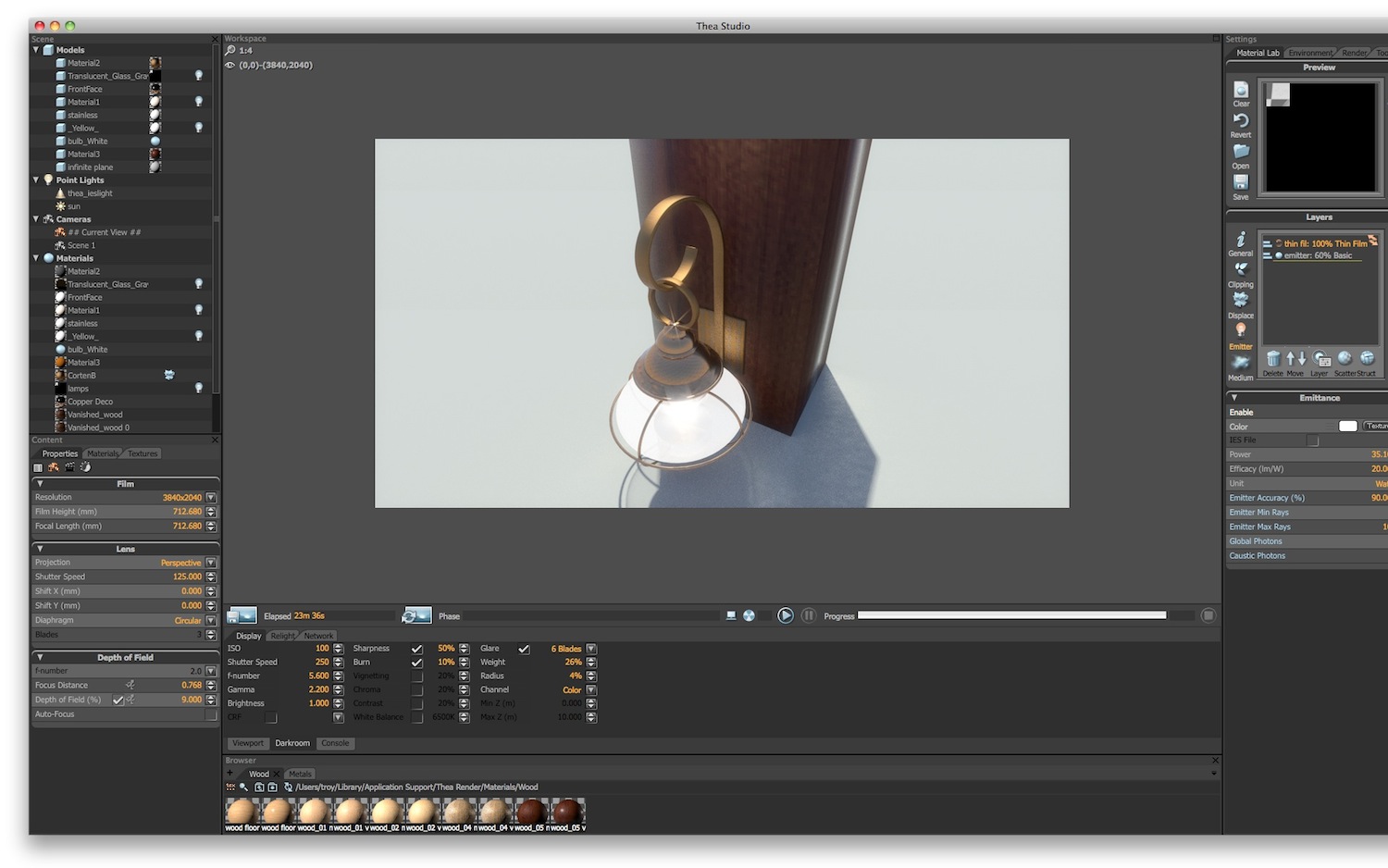Enable the Auto-Focus checkbox
Screen dimensions: 1388x868
point(211,714)
